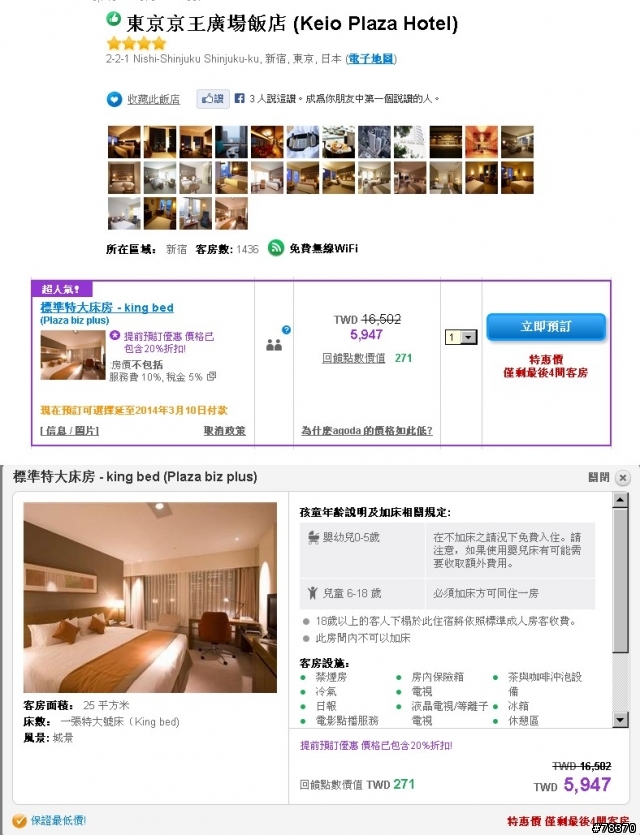Click the popup scrollbar up arrow
The image size is (640, 836).
click(620, 500)
